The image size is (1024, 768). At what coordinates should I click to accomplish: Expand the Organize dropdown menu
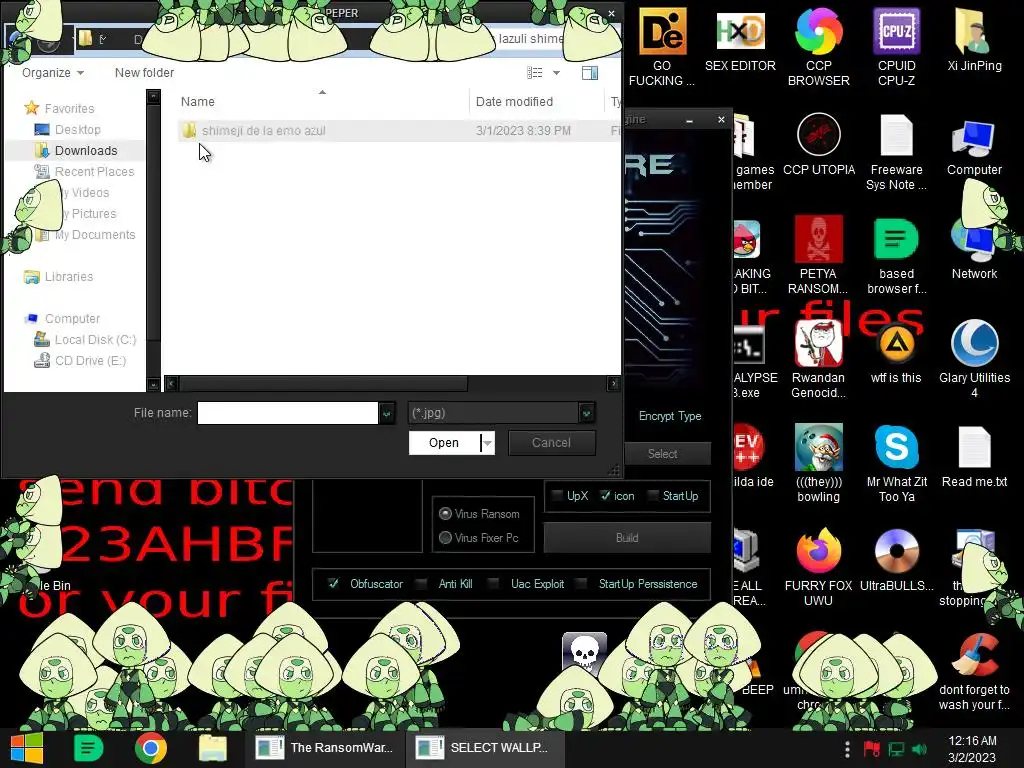[53, 72]
